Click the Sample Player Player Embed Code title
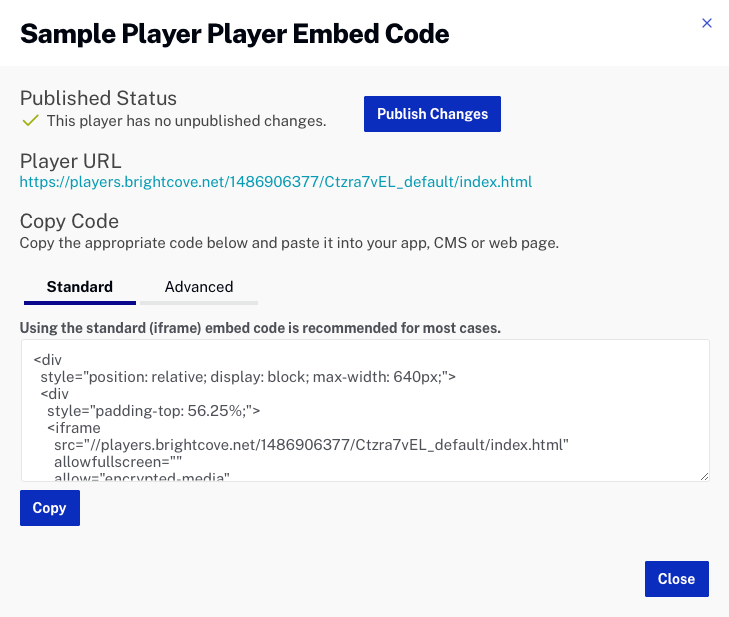 (235, 34)
